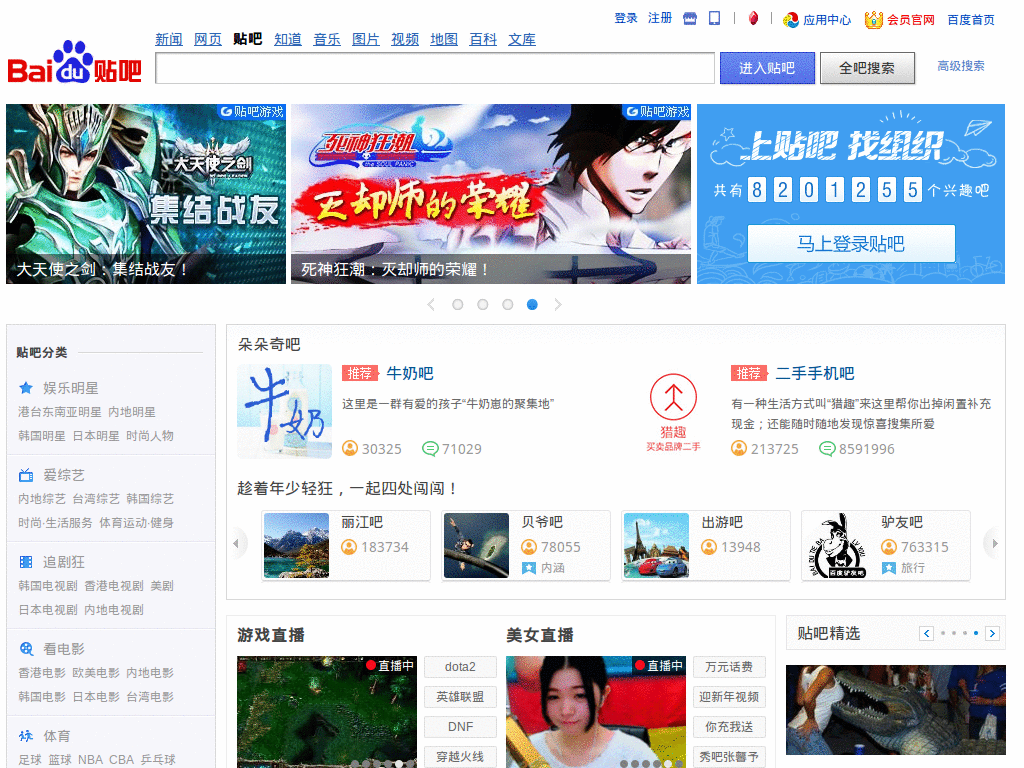Open the 大天使之剑 game banner

click(146, 194)
